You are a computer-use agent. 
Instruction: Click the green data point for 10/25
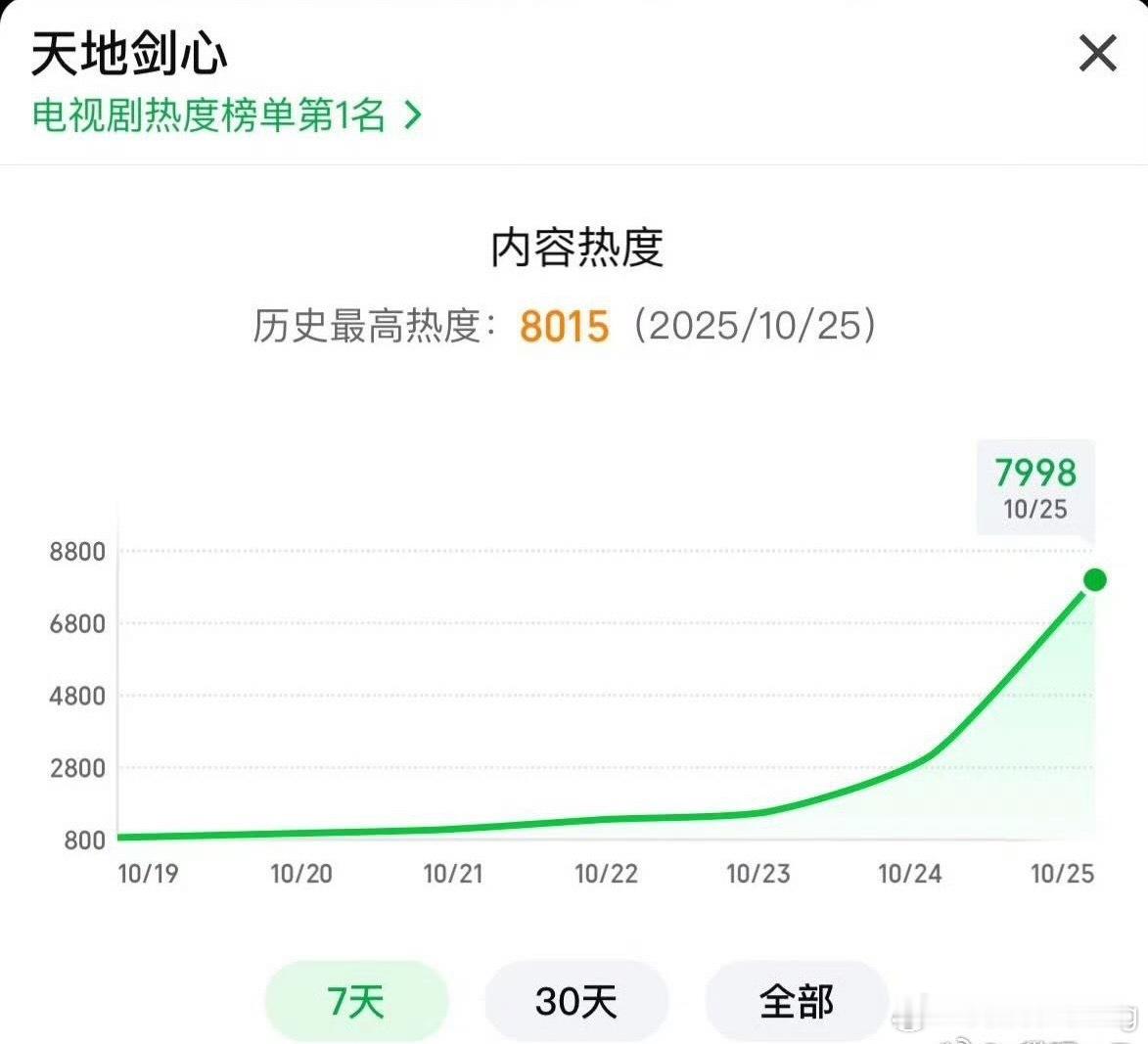click(1094, 580)
